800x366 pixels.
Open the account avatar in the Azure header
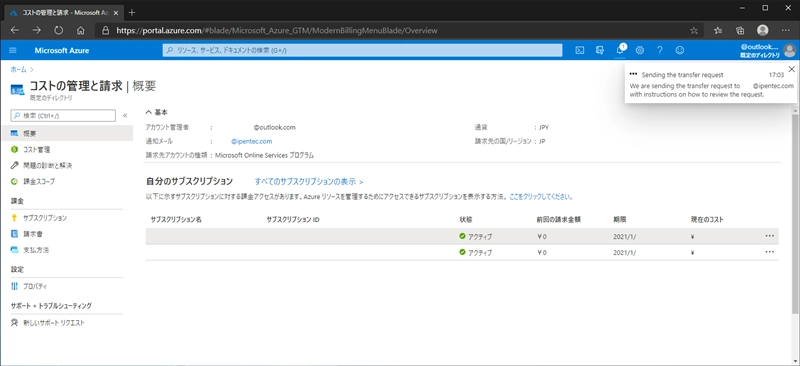(x=789, y=50)
